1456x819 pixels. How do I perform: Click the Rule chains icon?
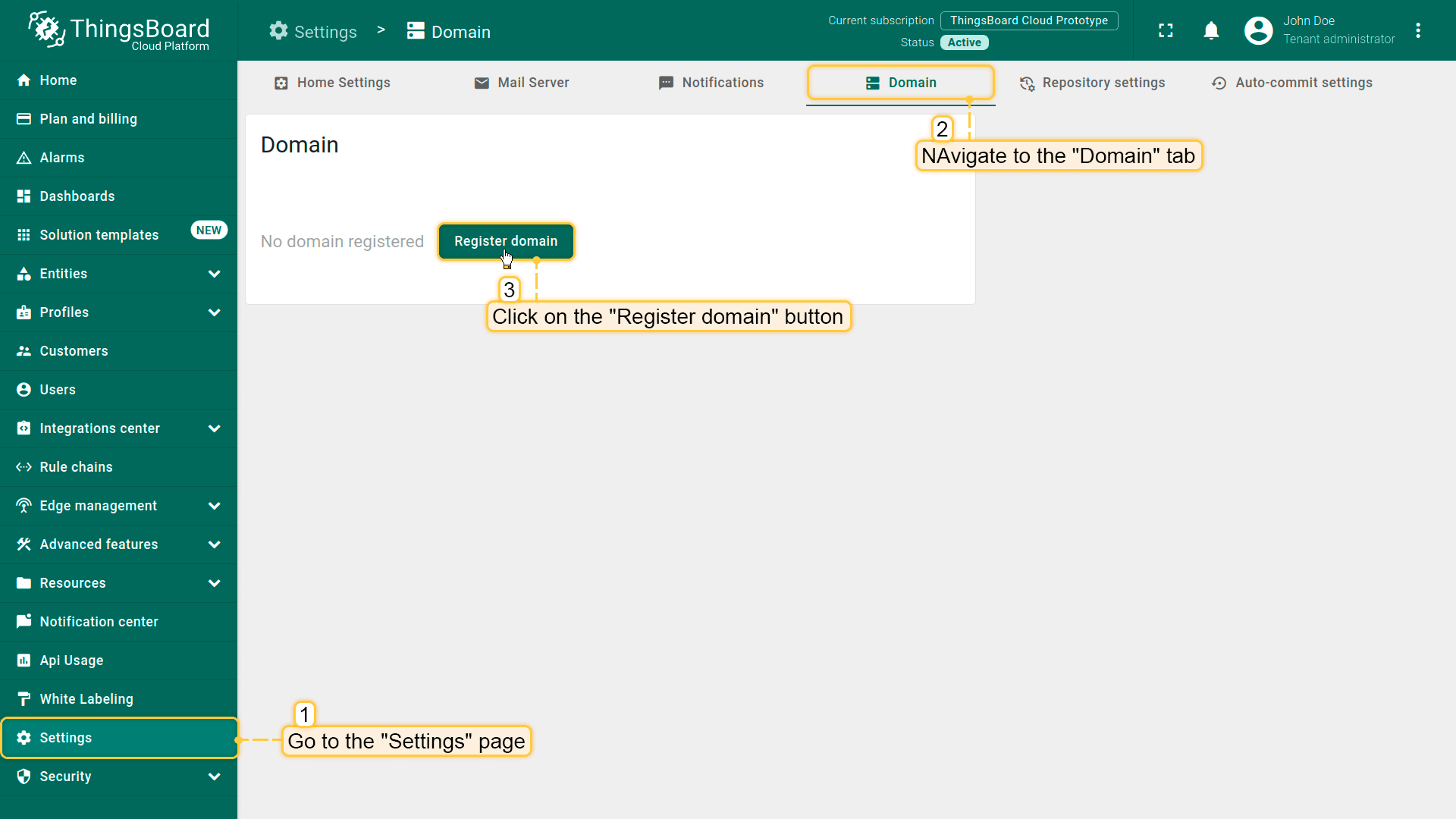tap(24, 467)
